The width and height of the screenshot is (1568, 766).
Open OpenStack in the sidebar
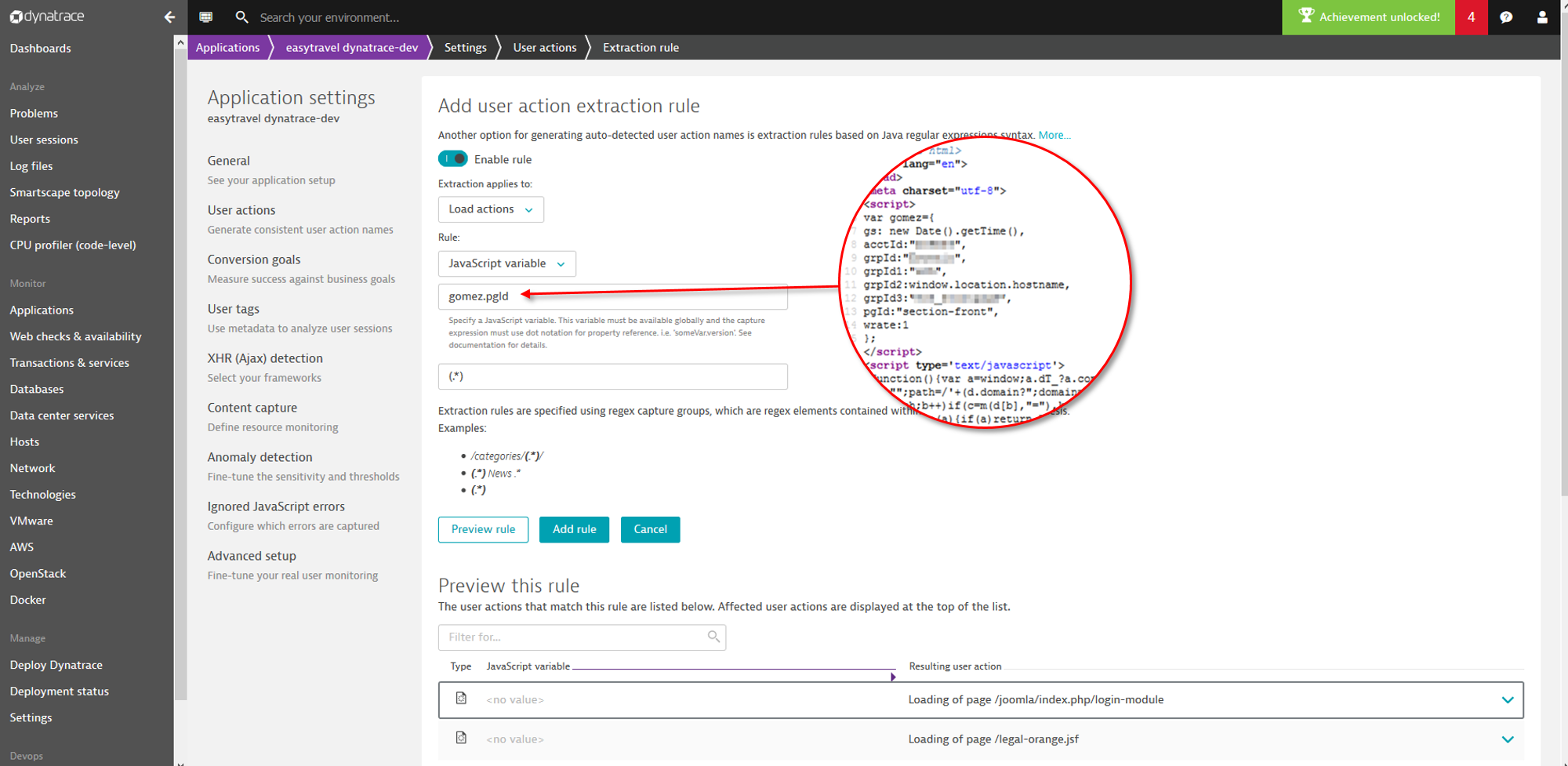pyautogui.click(x=38, y=573)
